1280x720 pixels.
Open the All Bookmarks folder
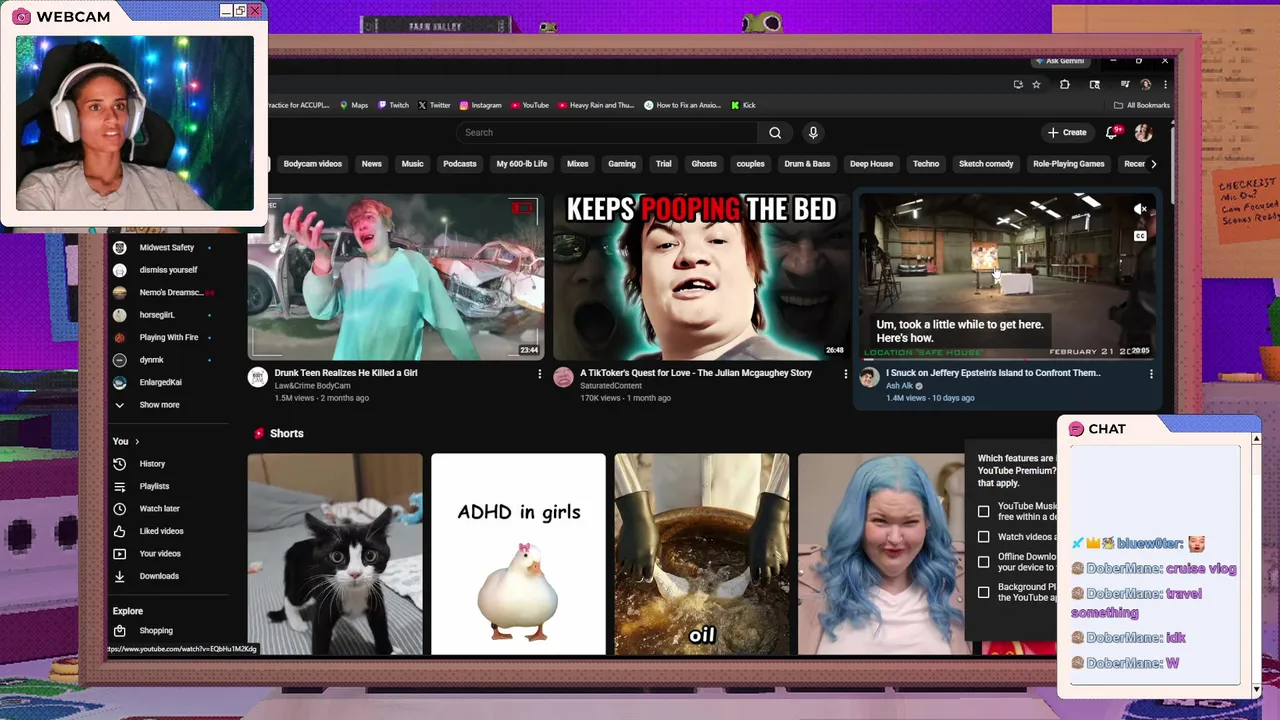(1141, 105)
